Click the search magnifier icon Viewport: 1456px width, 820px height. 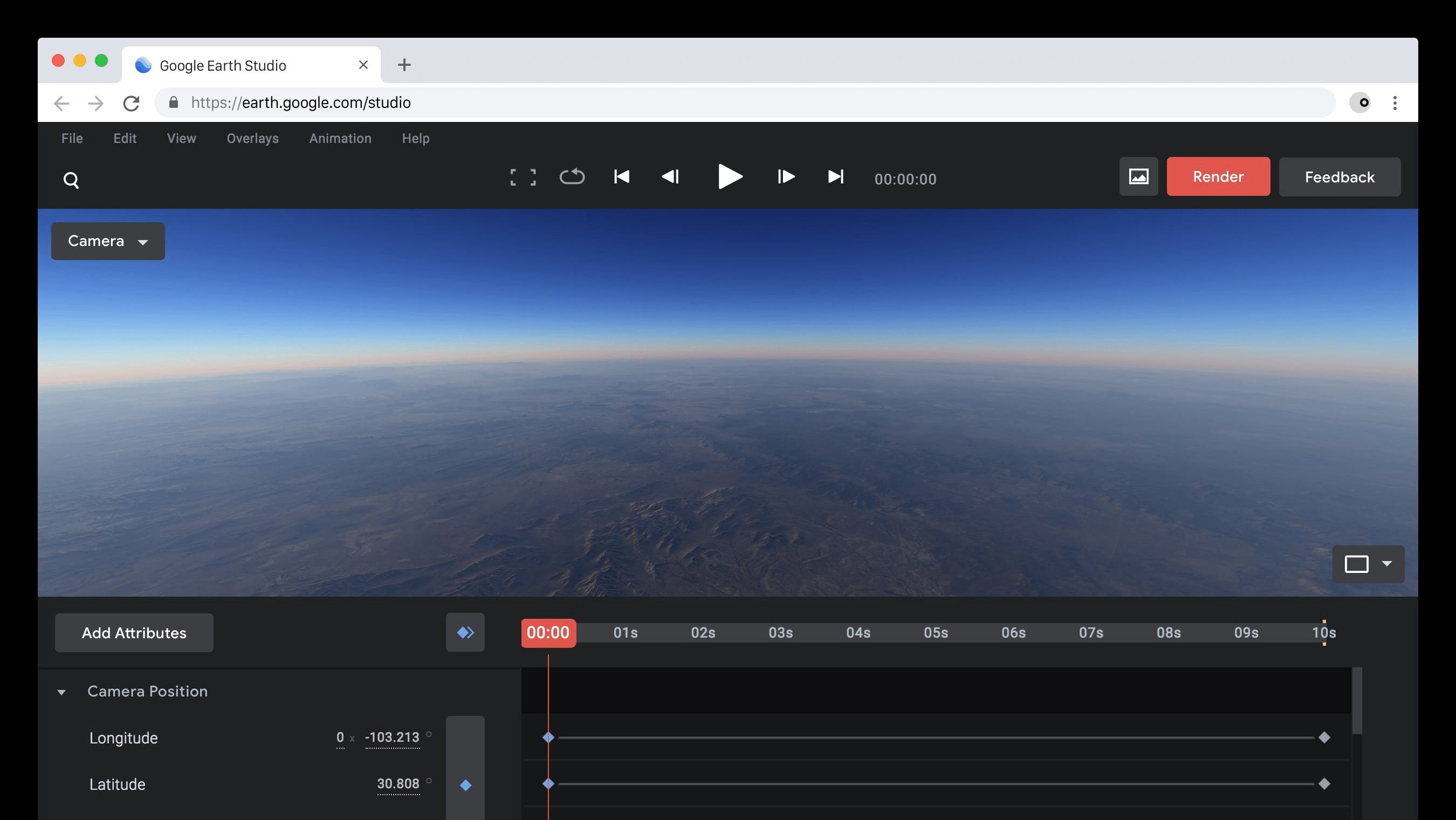click(x=71, y=180)
